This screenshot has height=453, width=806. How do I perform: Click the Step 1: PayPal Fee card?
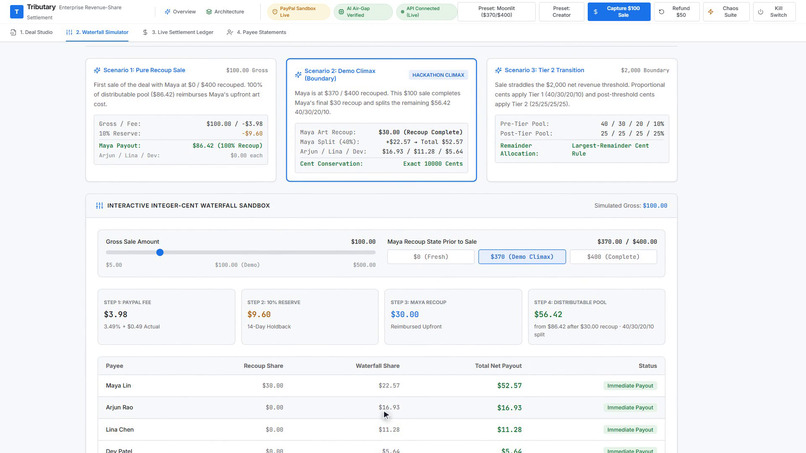pos(166,317)
